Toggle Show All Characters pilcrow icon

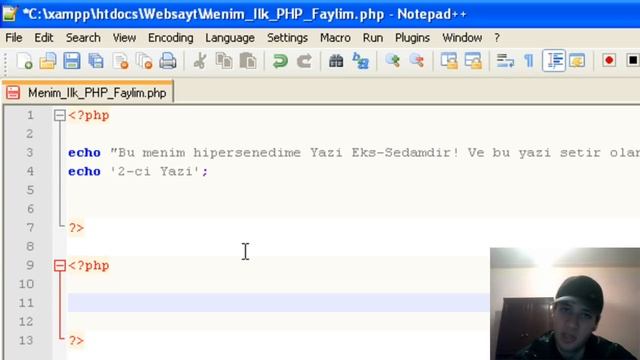pos(529,61)
